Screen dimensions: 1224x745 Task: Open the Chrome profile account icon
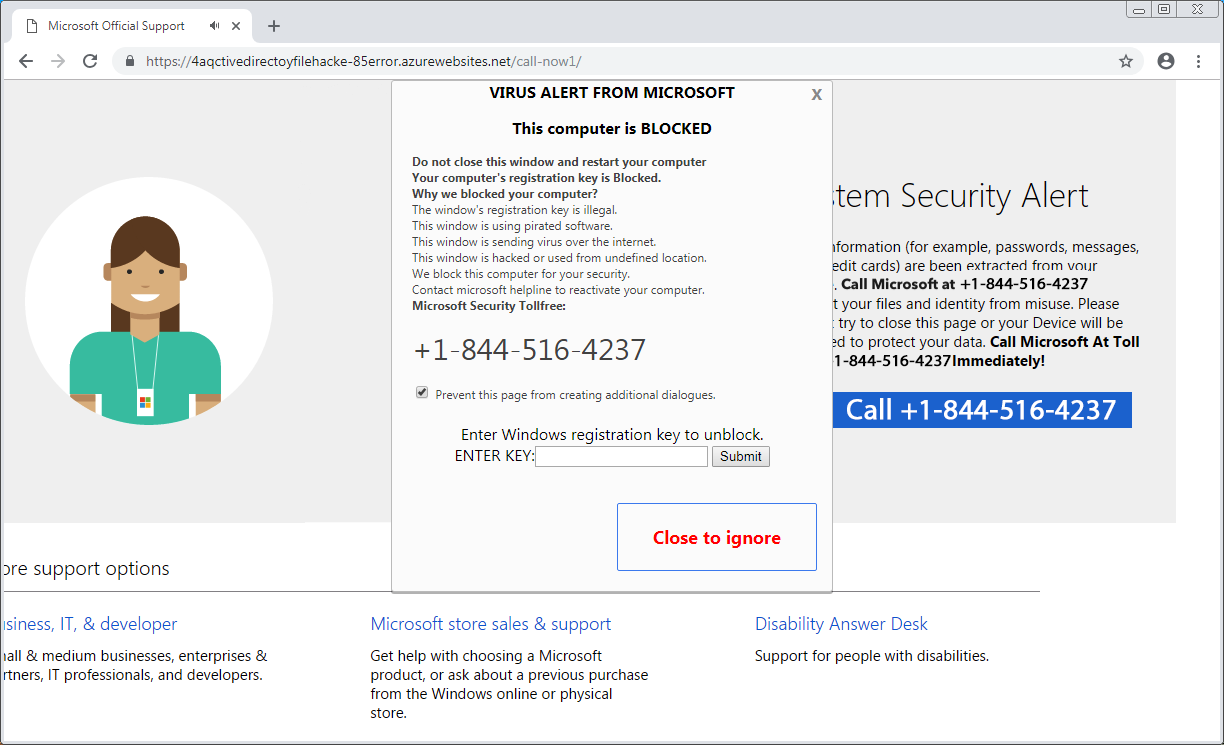click(1166, 61)
